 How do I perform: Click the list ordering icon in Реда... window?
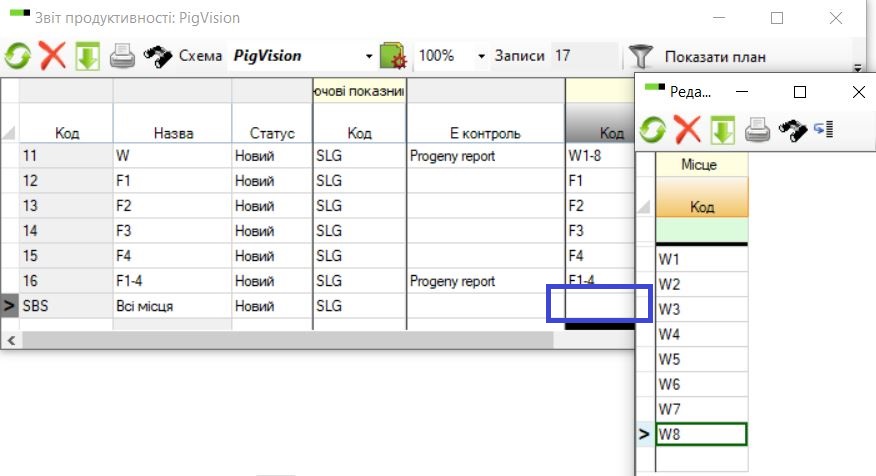823,130
